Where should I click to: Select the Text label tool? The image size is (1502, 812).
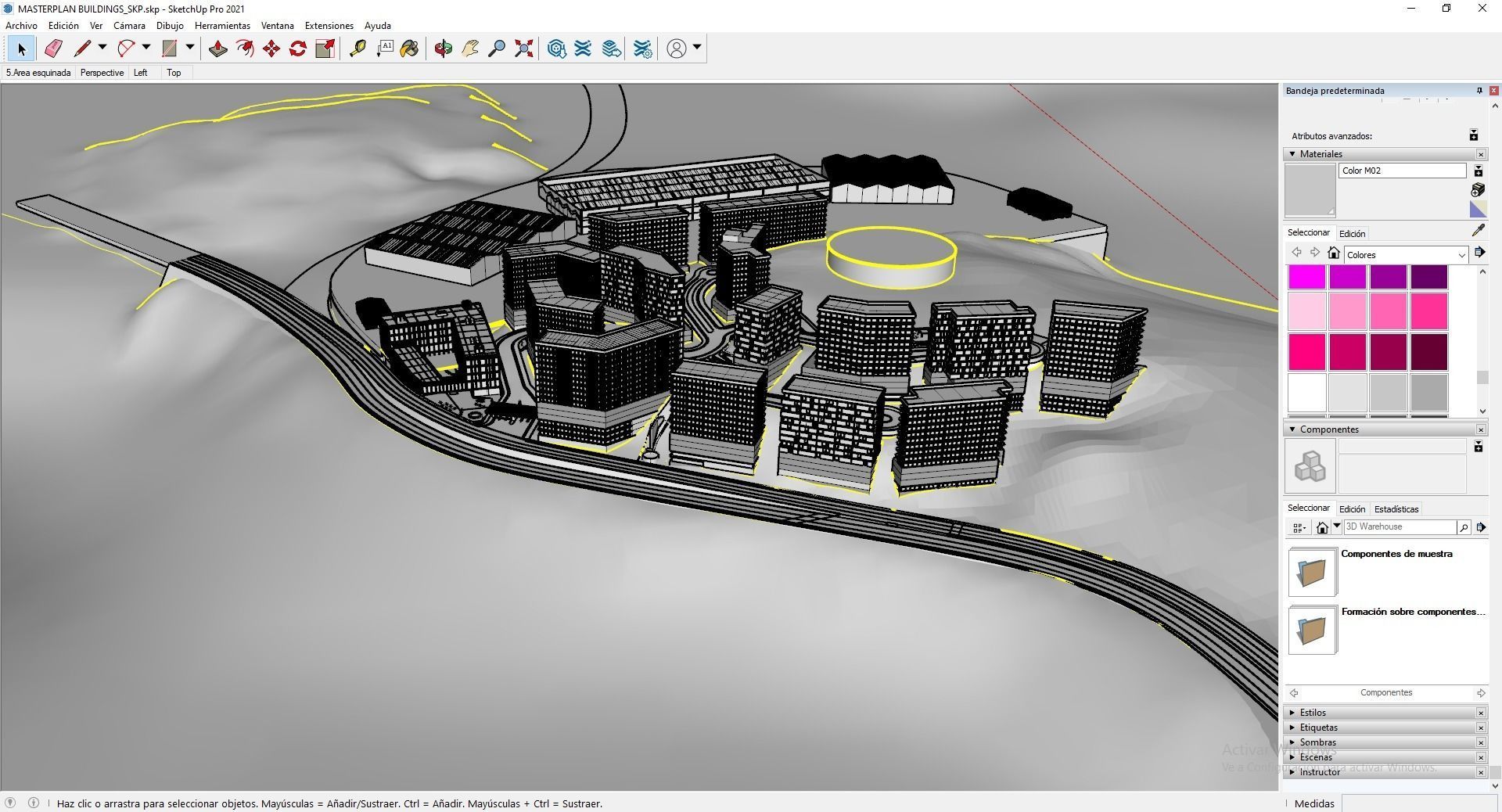[x=384, y=49]
